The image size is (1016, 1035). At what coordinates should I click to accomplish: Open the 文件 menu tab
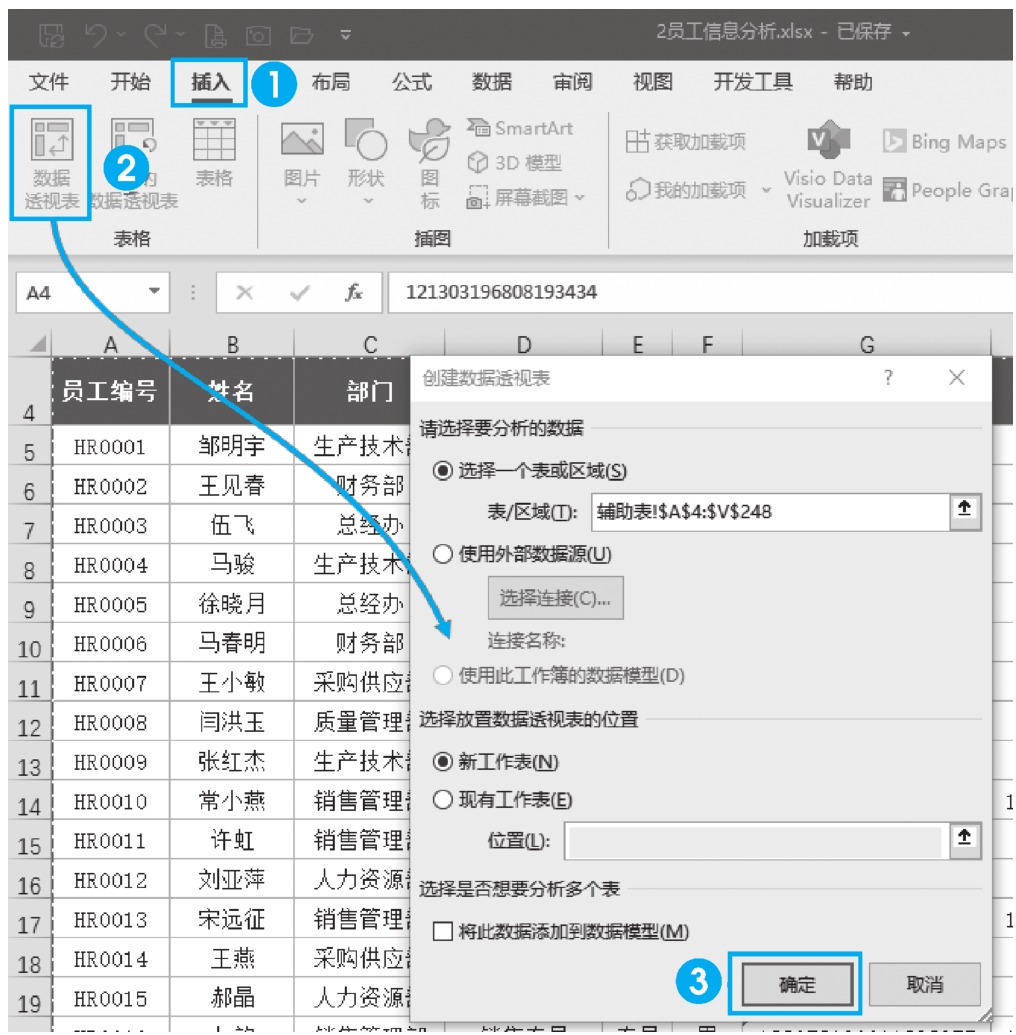pos(48,83)
